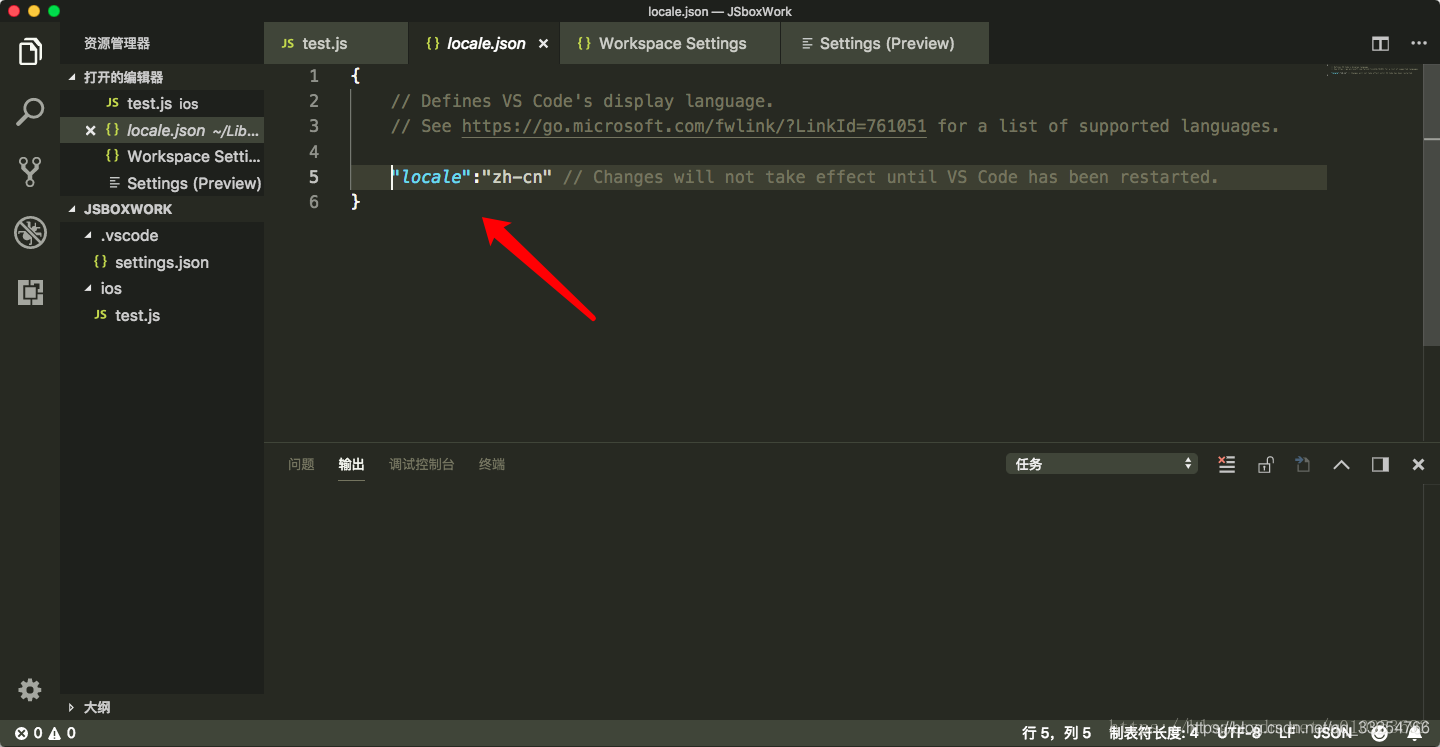
Task: Click the minimap code overview
Action: tap(1372, 70)
